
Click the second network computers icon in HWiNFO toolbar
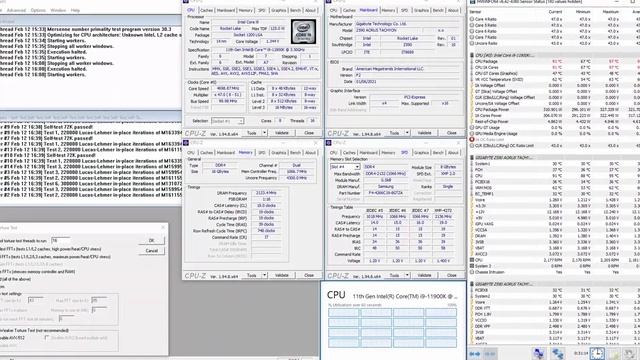point(558,353)
